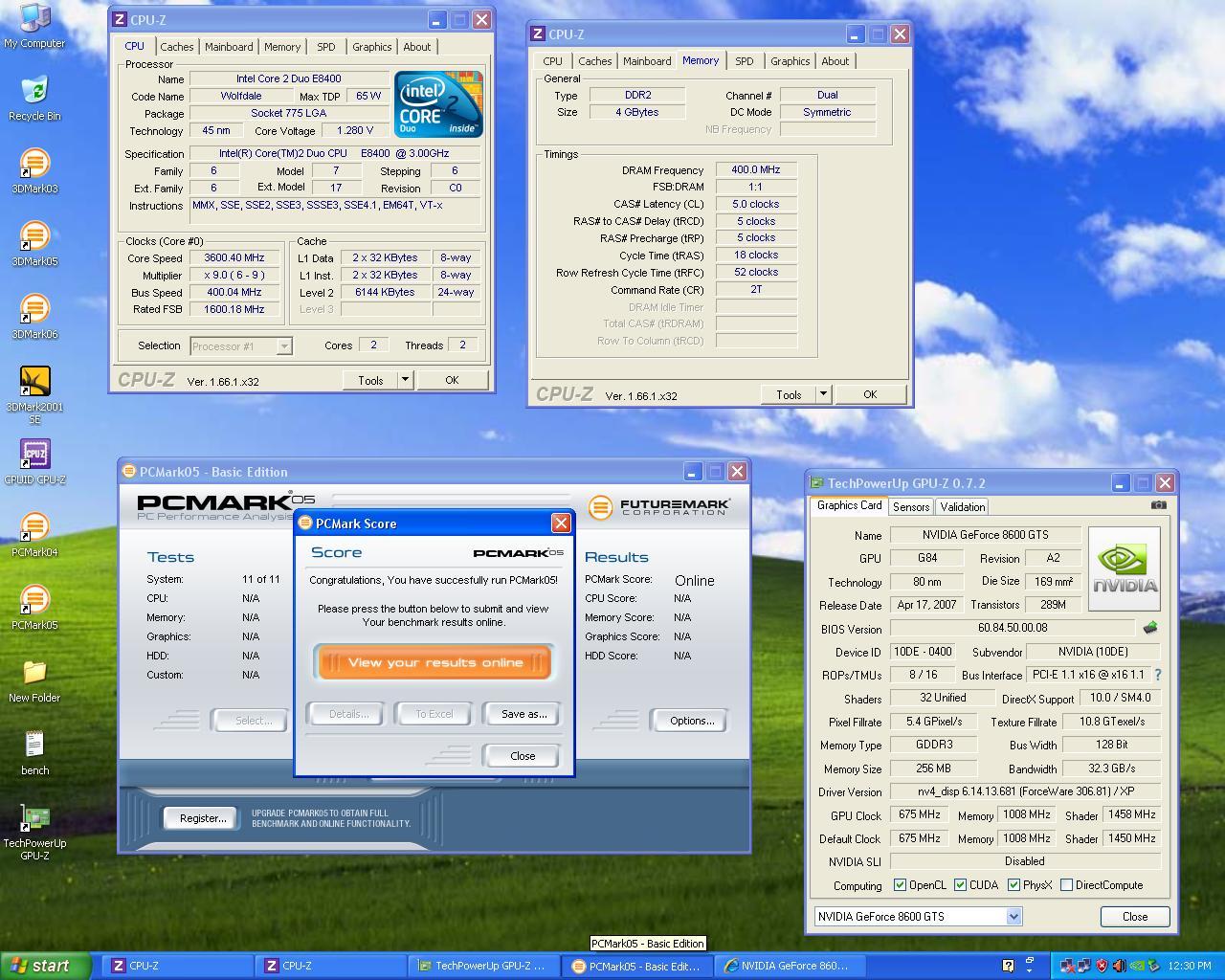This screenshot has height=980, width=1225.
Task: Click the Core Speed 3600.40 MHz field
Action: click(234, 258)
